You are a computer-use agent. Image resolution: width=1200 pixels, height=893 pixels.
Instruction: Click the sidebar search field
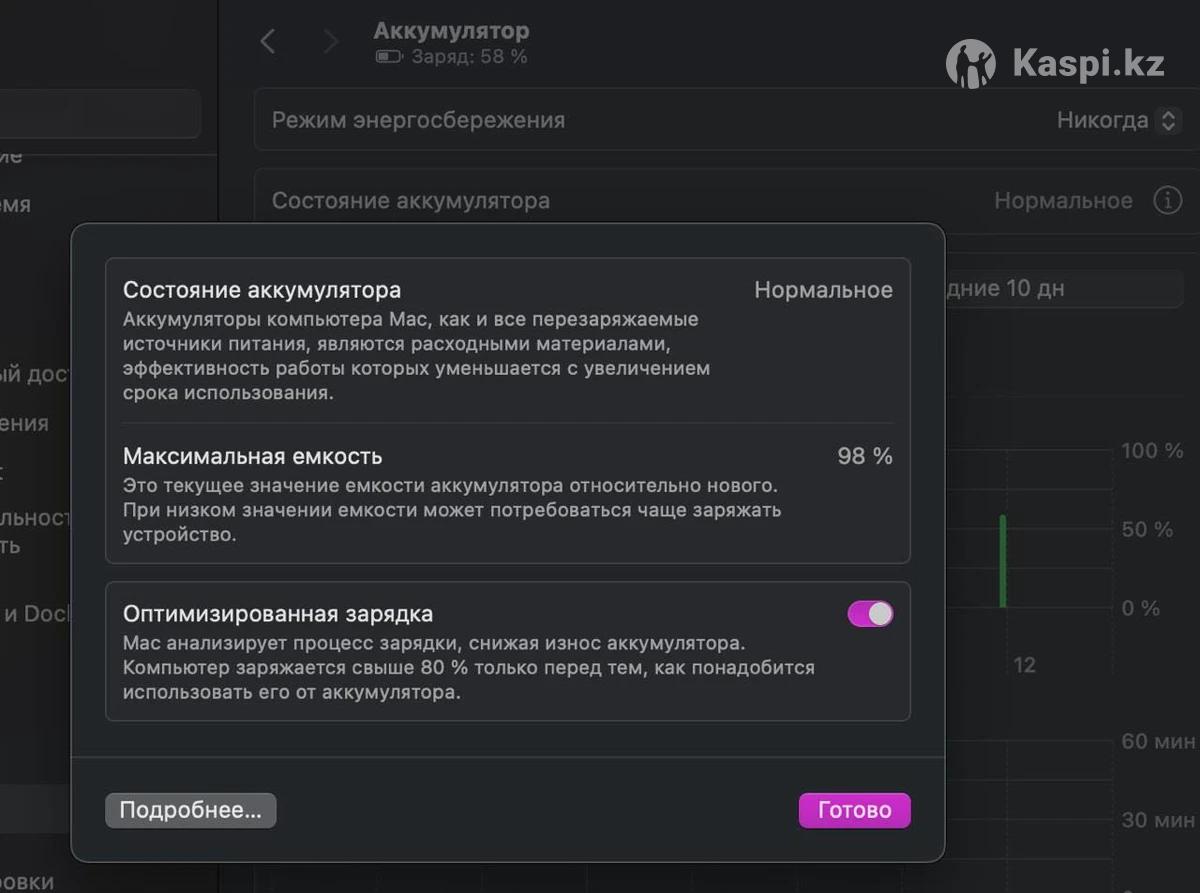point(100,115)
